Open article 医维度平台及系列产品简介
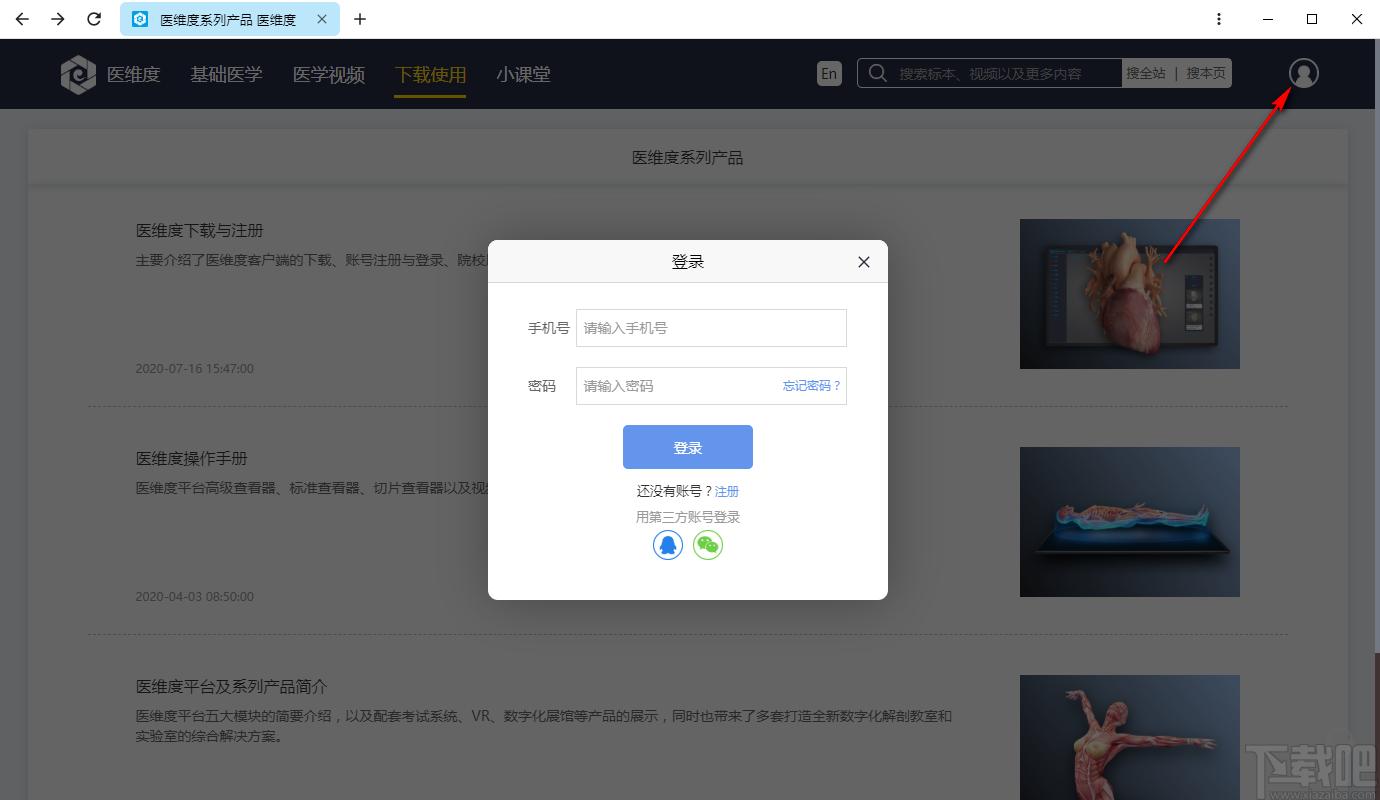Image resolution: width=1380 pixels, height=800 pixels. pyautogui.click(x=232, y=687)
